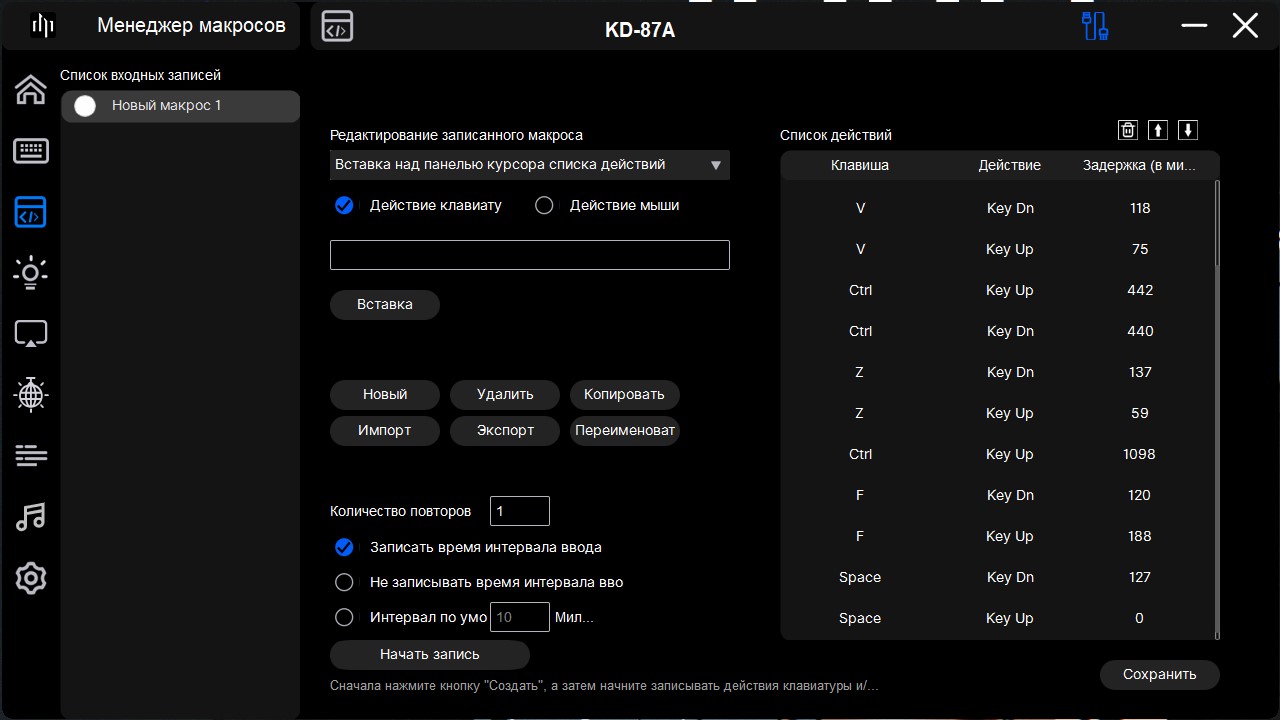The image size is (1280, 720).
Task: Open the gear settings sidebar icon
Action: 31,578
